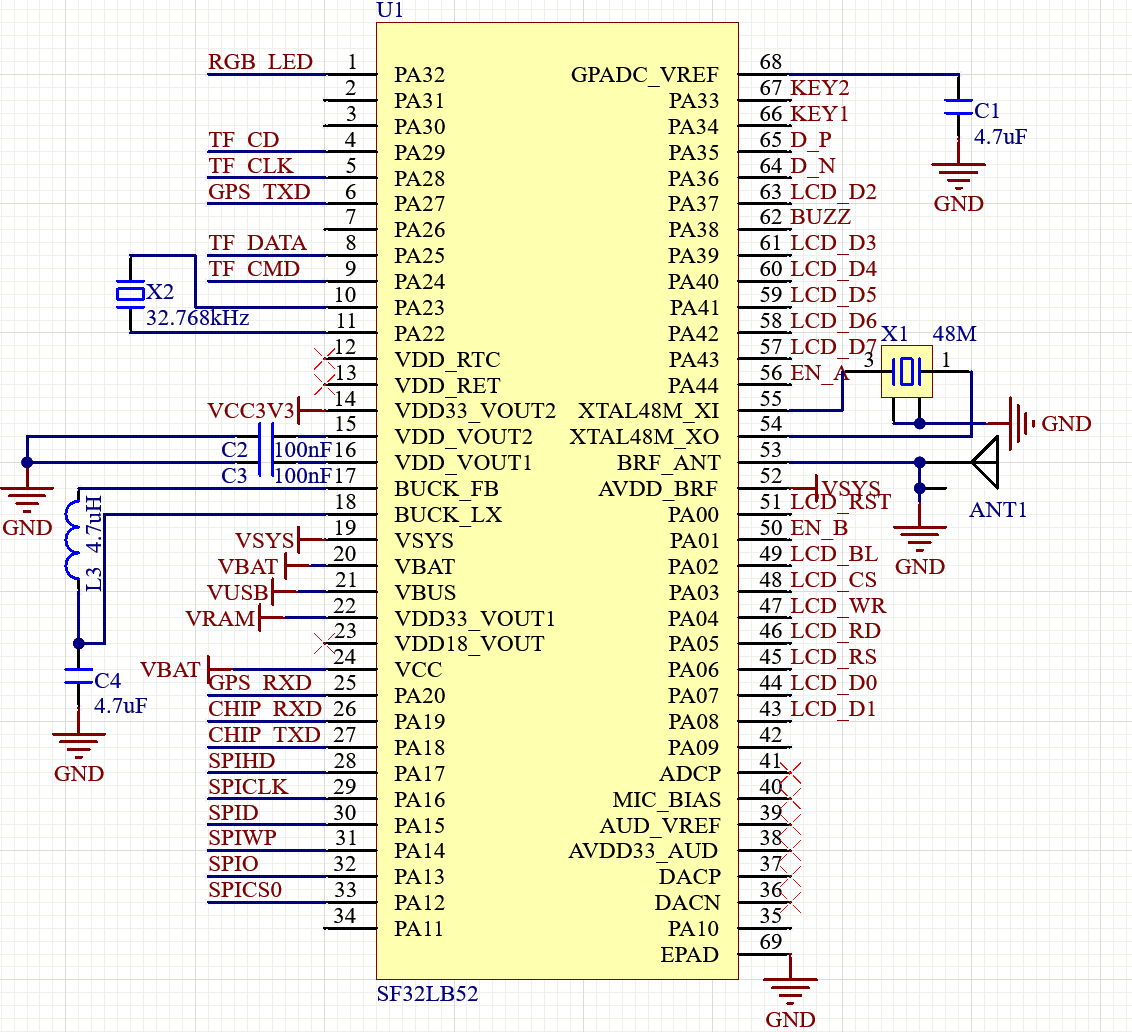Click the VRAM power port at pin 22

tap(221, 619)
